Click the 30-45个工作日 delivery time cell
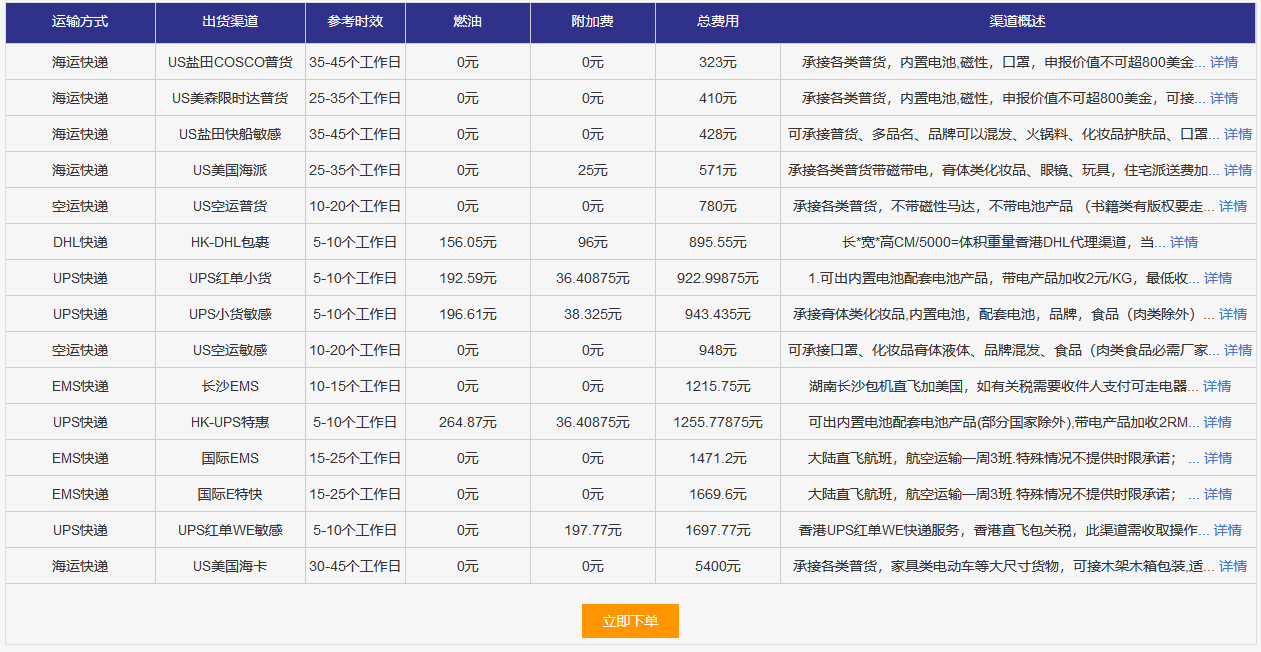The height and width of the screenshot is (652, 1261). [355, 566]
